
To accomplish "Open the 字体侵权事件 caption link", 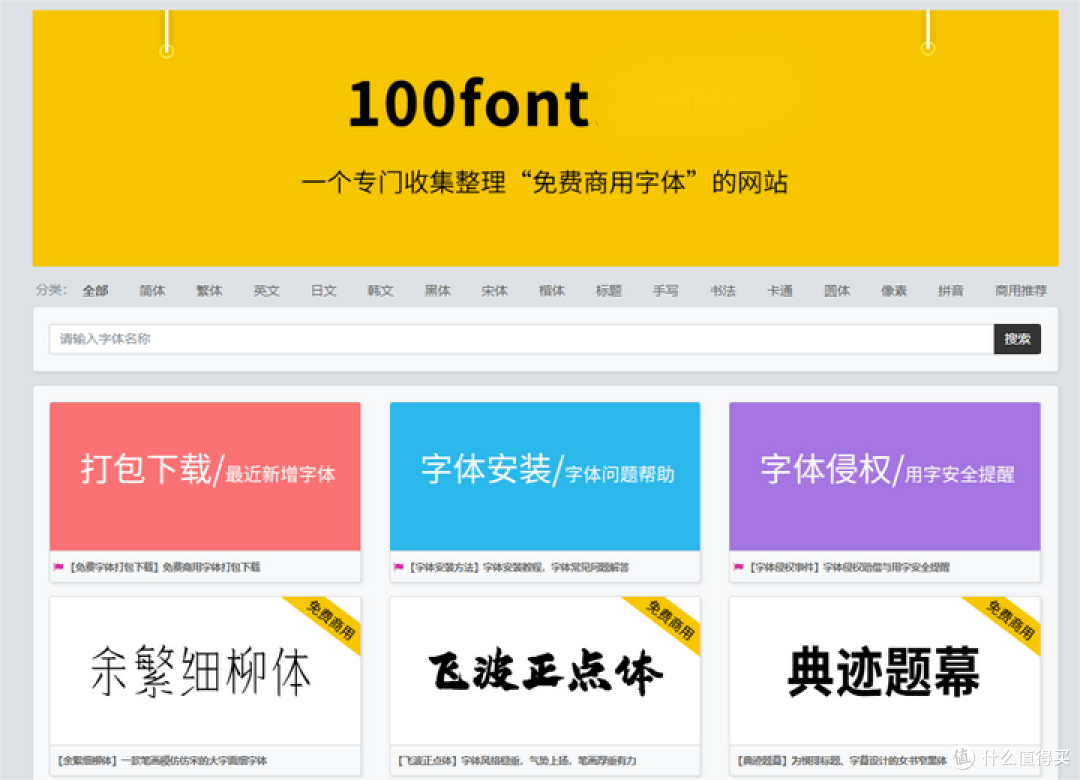I will pyautogui.click(x=850, y=567).
